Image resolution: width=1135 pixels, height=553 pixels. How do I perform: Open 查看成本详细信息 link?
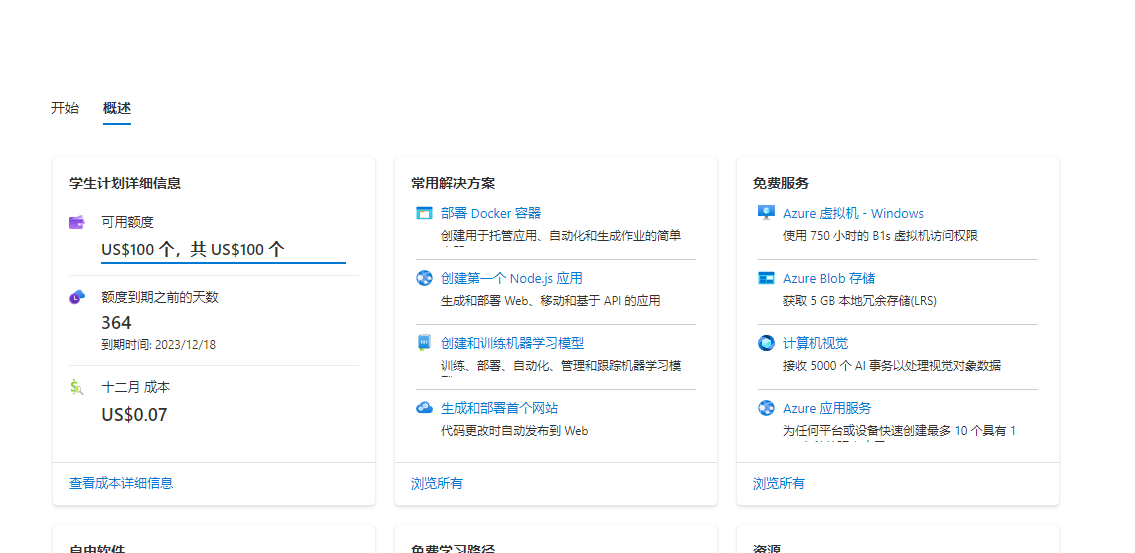tap(121, 483)
